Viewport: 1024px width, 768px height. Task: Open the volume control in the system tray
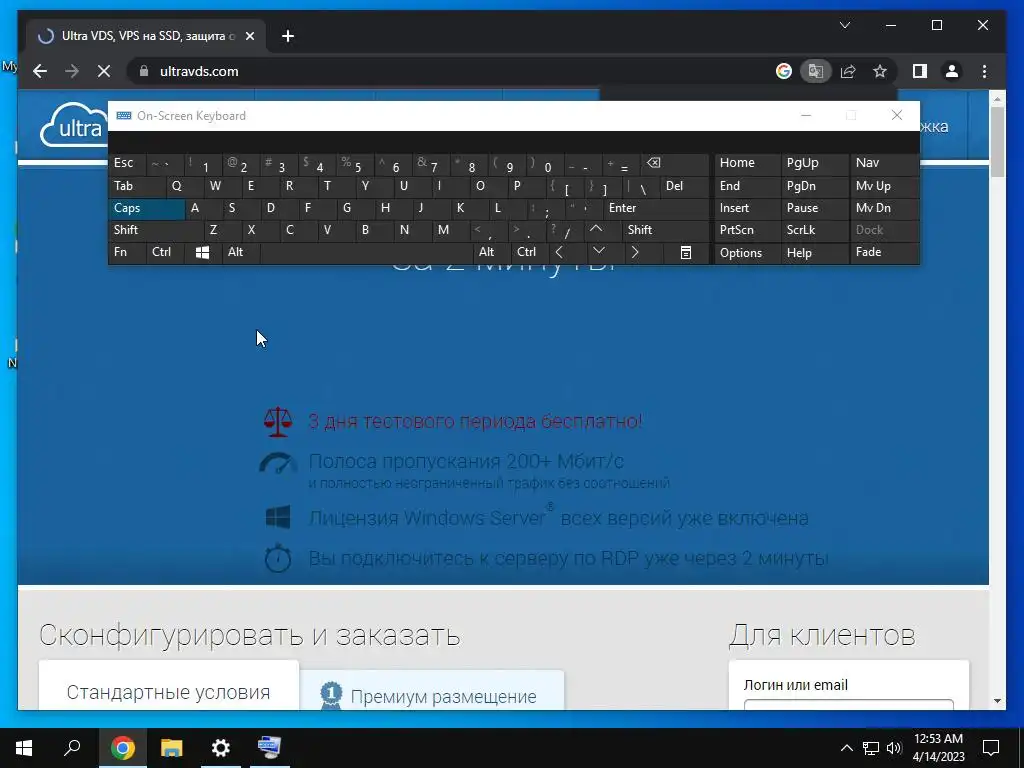click(894, 748)
